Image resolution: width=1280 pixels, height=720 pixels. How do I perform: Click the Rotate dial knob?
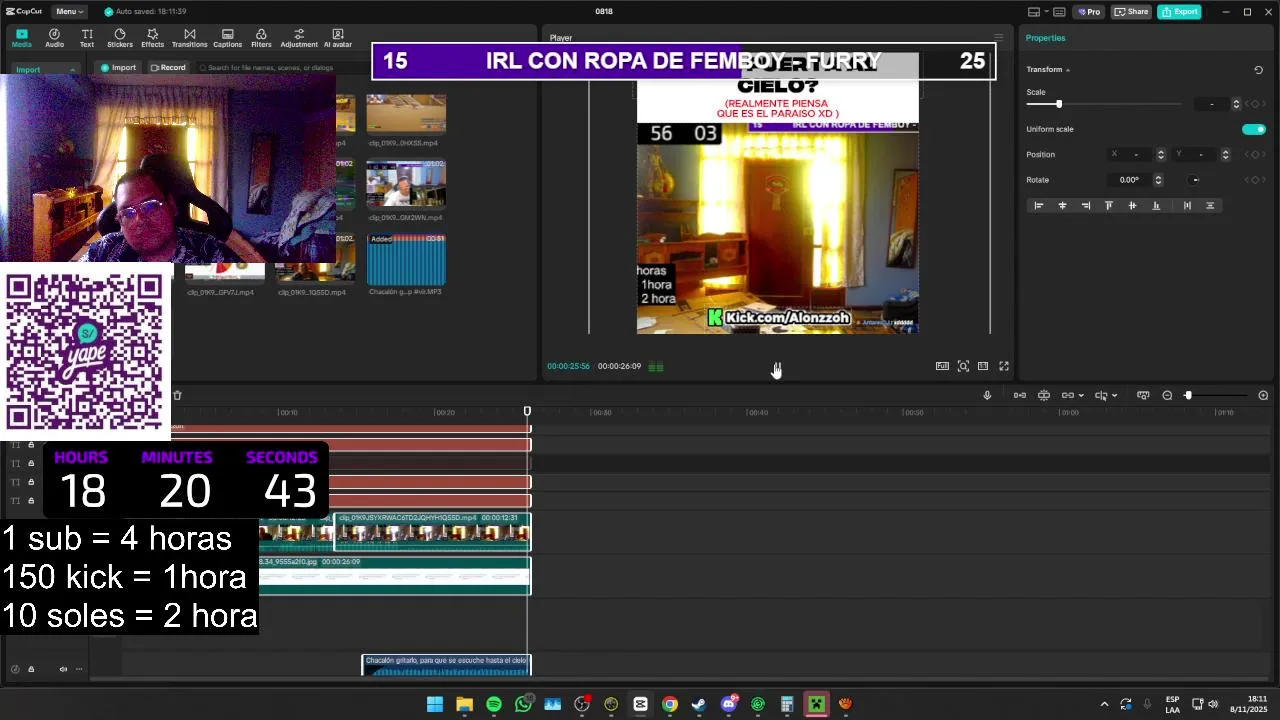[x=1194, y=180]
